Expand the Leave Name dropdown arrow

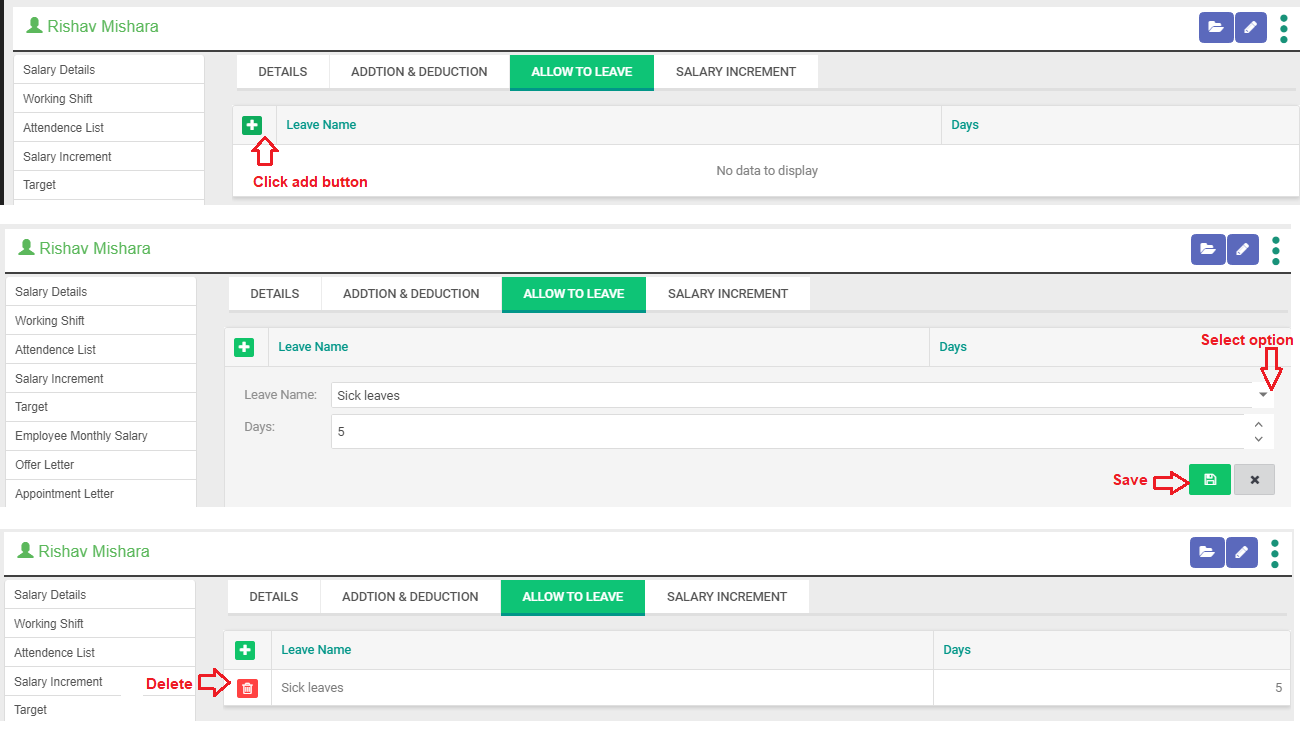1263,395
